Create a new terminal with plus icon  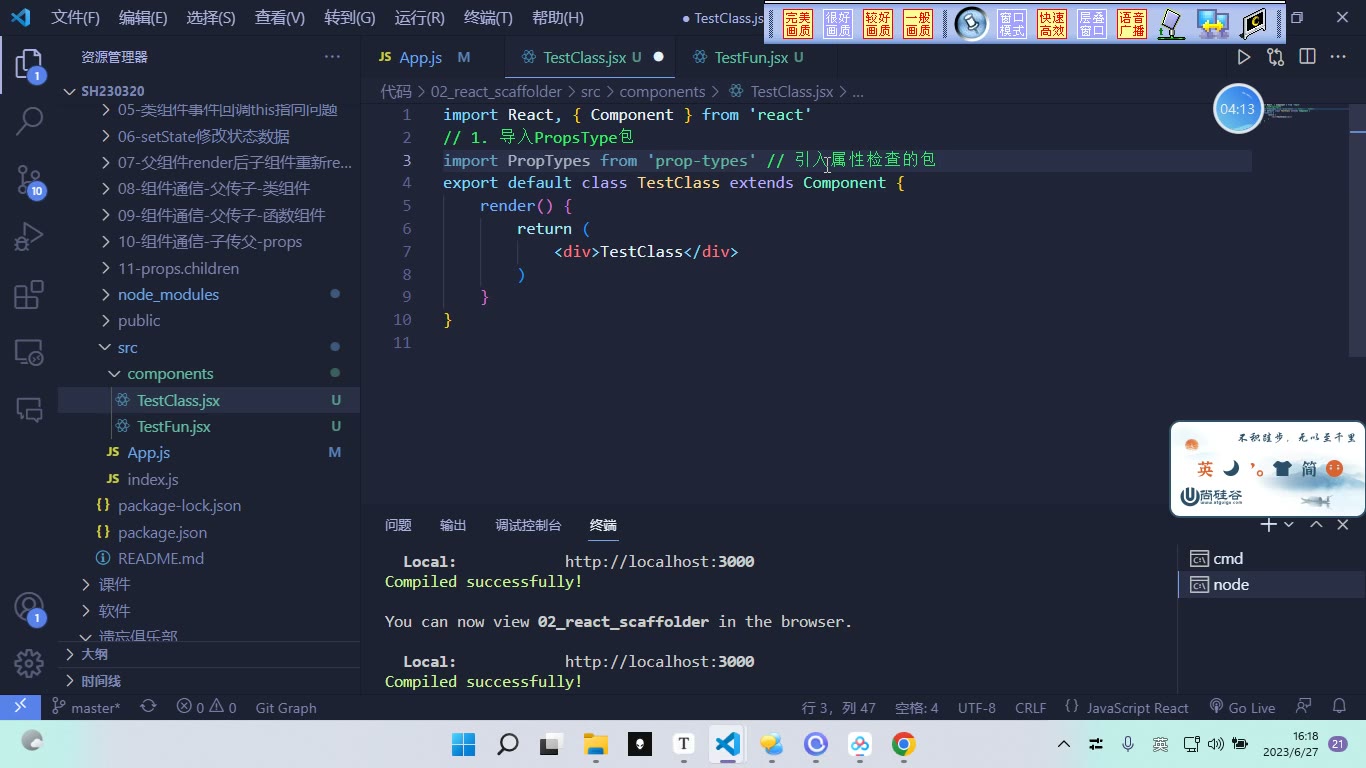click(x=1268, y=525)
